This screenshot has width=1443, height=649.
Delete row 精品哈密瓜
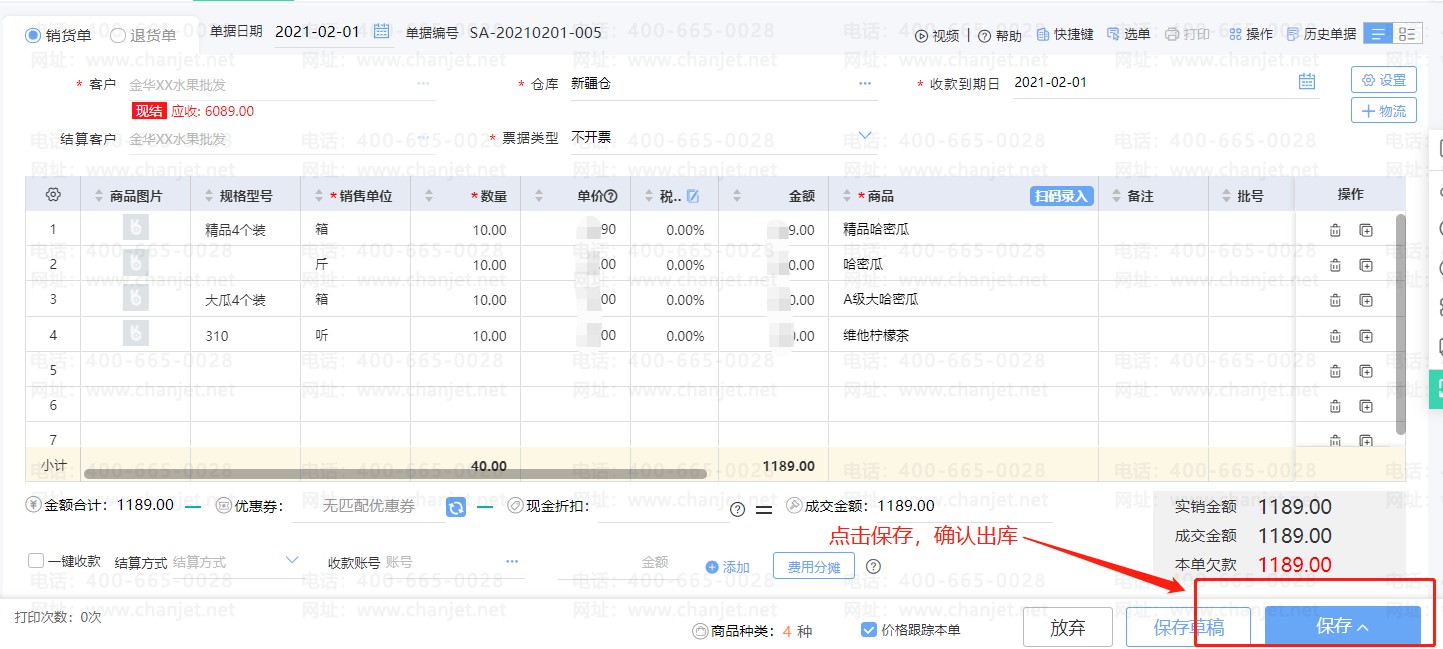[x=1335, y=231]
